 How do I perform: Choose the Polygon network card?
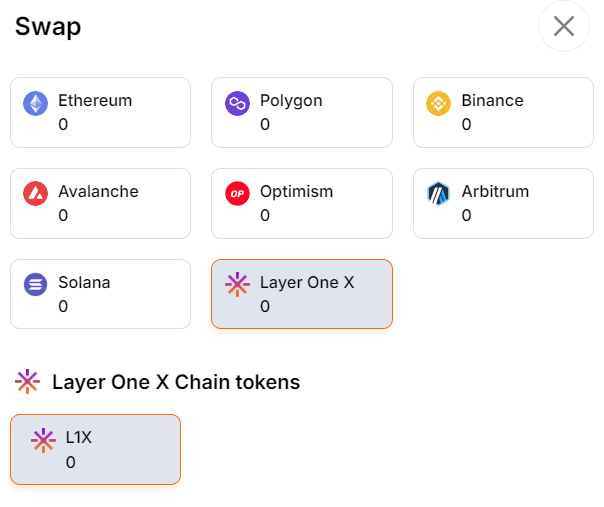coord(301,113)
